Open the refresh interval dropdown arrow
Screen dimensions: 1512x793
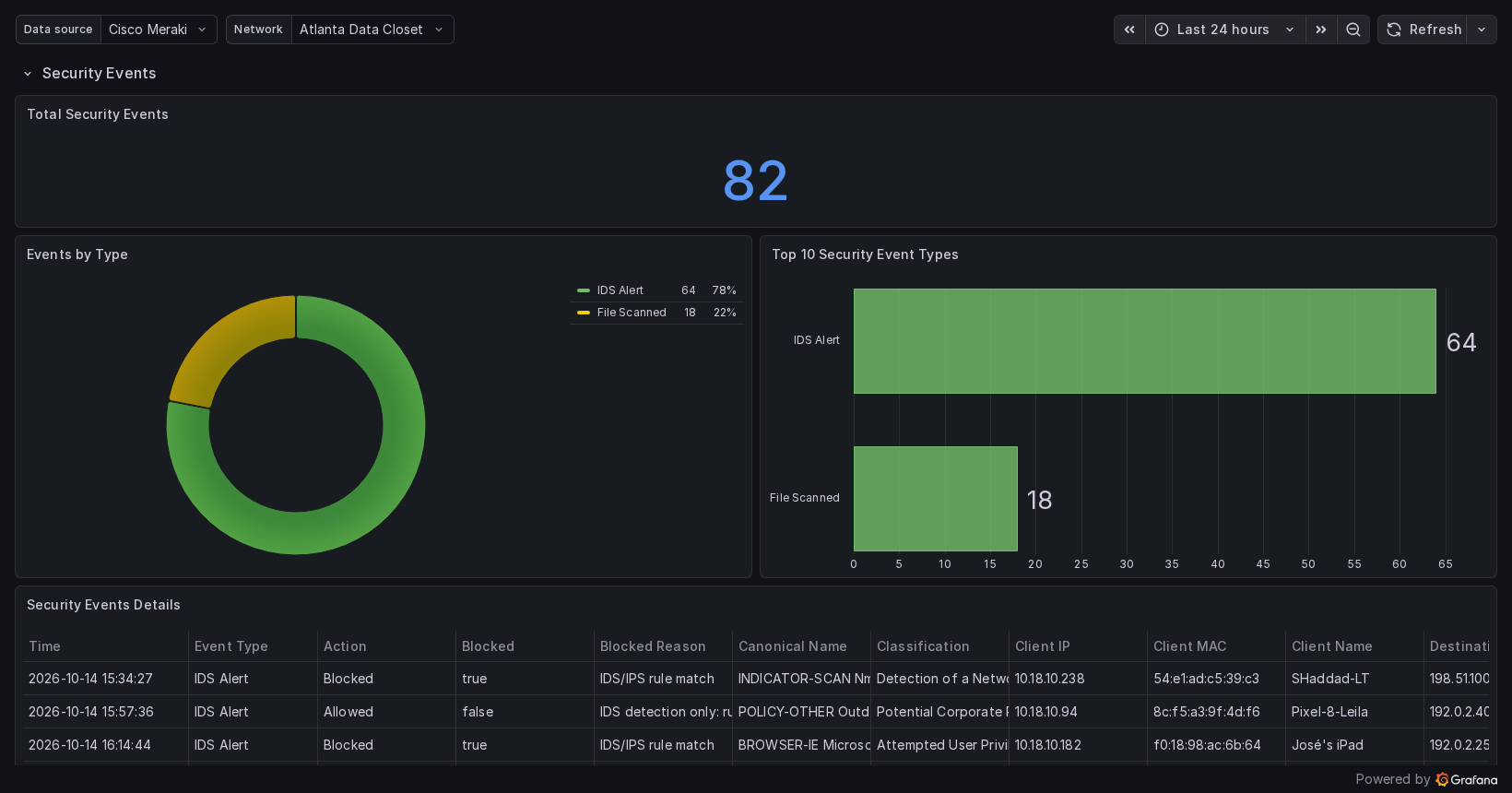pos(1482,30)
